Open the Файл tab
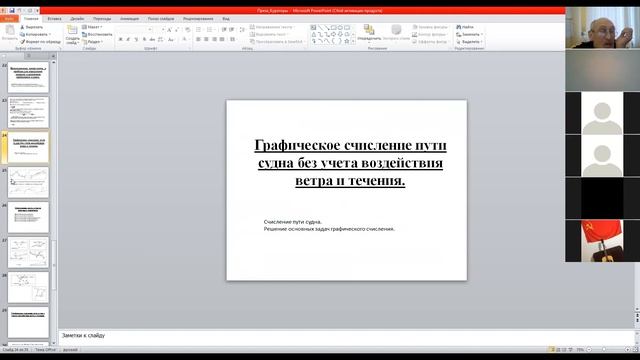 pos(9,19)
